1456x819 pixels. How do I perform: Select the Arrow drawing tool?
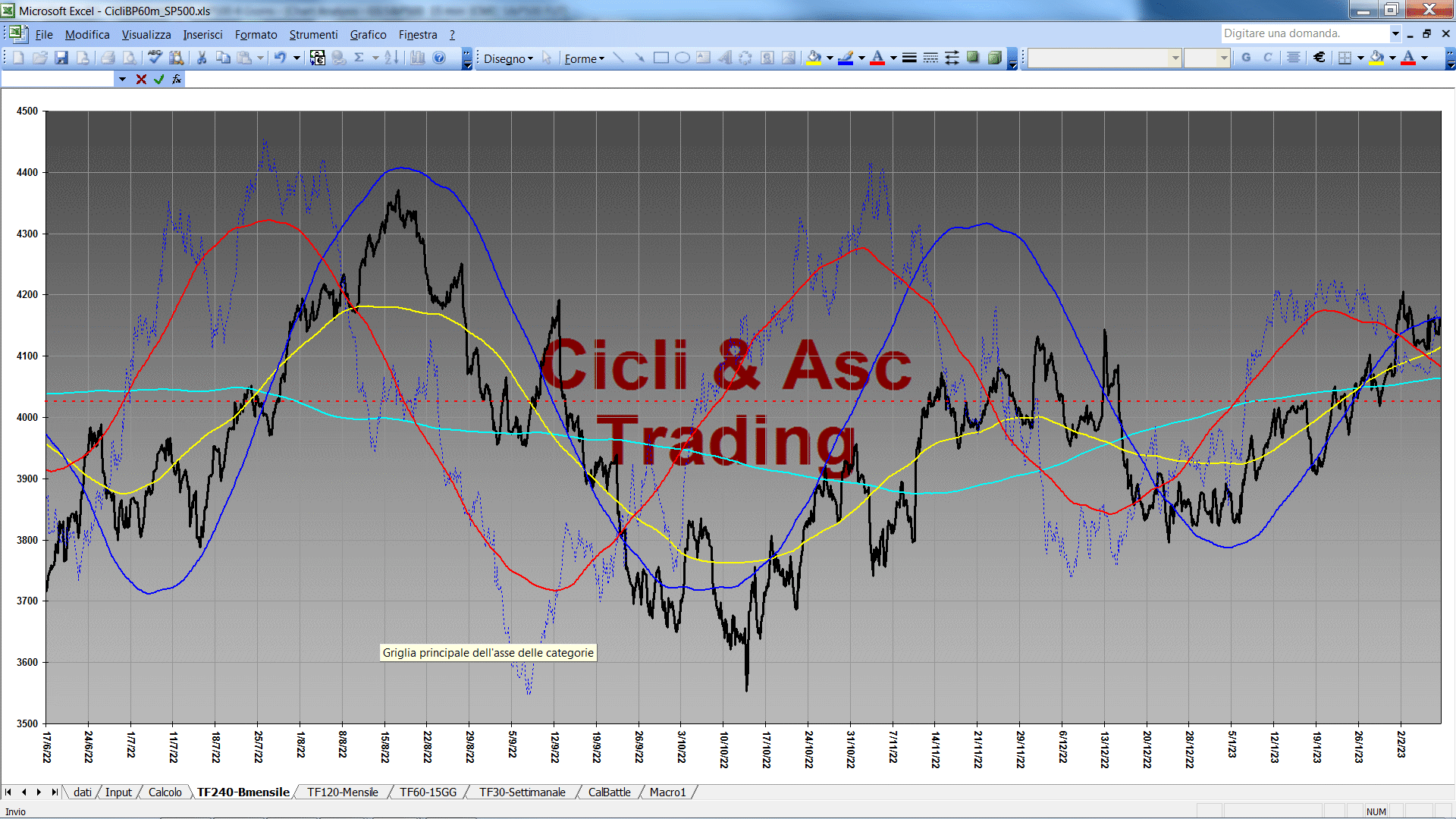click(639, 58)
